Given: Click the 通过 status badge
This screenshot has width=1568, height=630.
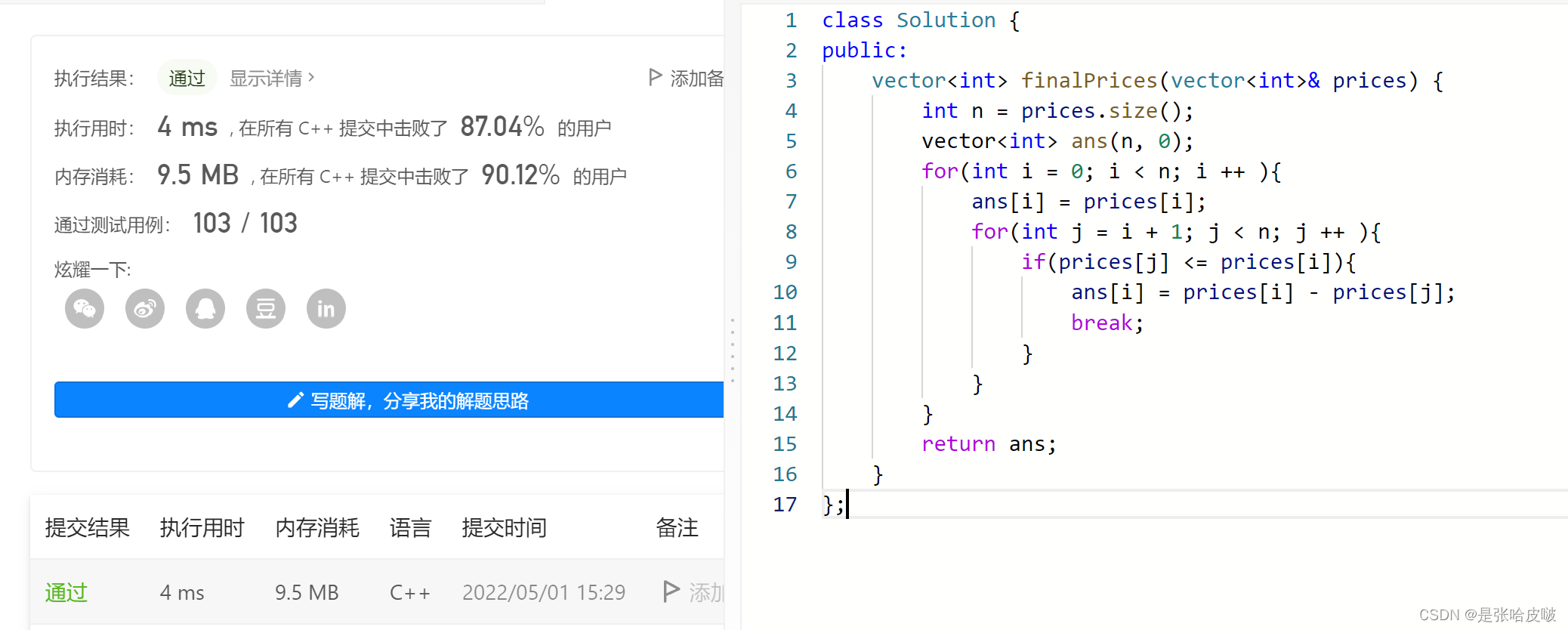Looking at the screenshot, I should (187, 78).
